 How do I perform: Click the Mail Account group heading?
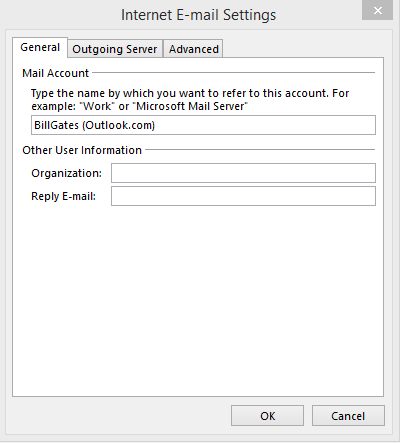click(55, 73)
